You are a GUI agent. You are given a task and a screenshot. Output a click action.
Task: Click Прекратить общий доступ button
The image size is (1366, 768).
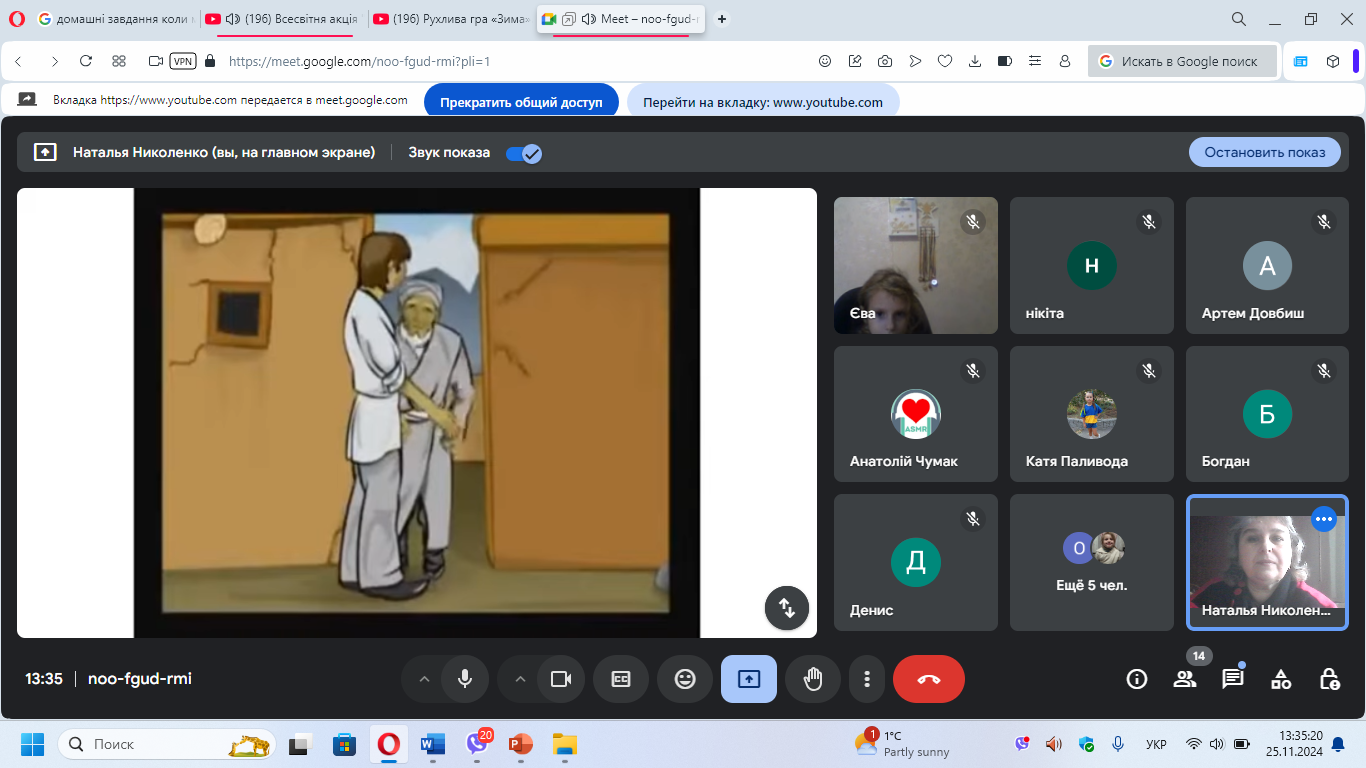click(521, 102)
